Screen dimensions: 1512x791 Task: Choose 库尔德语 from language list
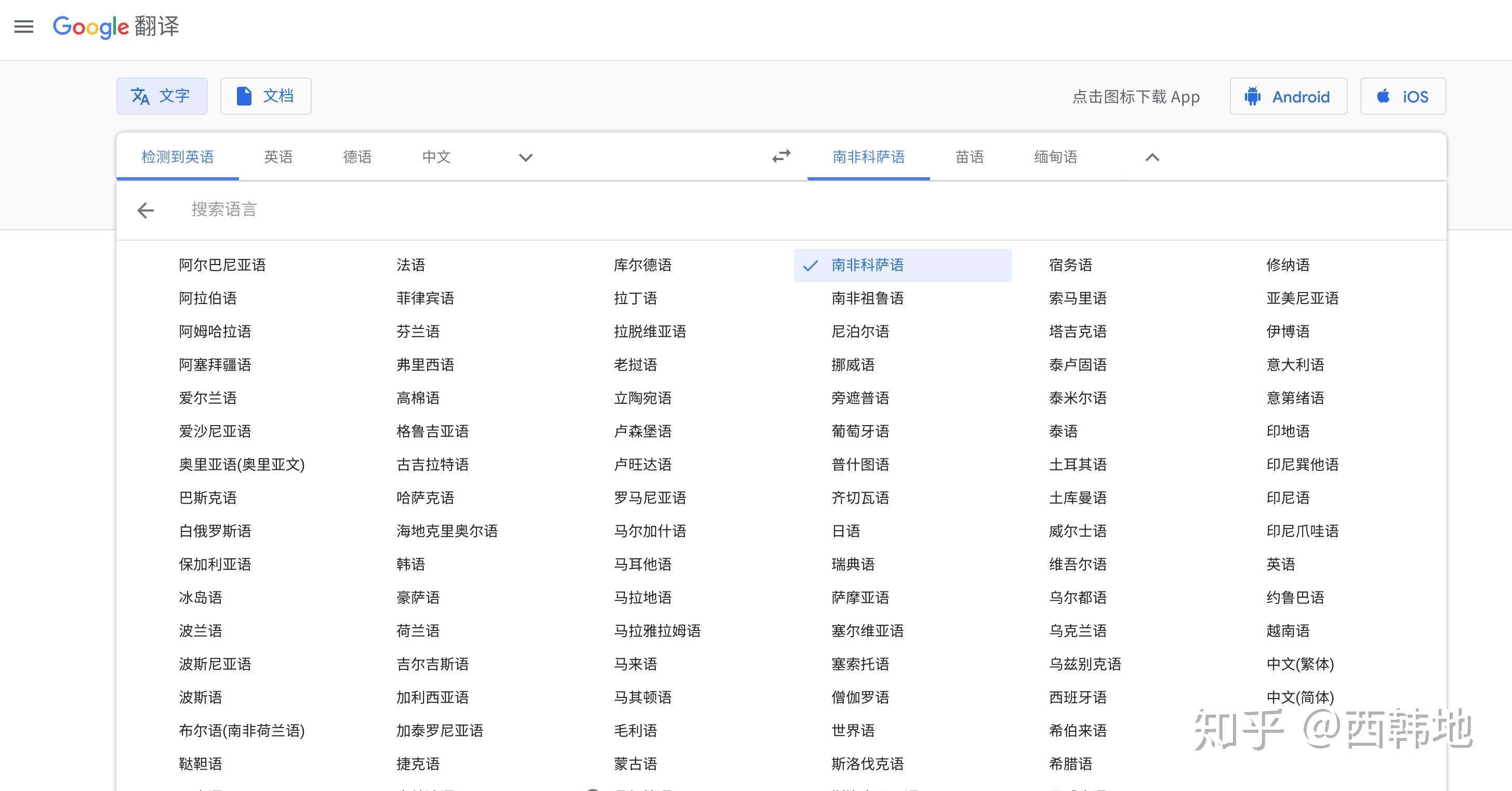click(643, 266)
